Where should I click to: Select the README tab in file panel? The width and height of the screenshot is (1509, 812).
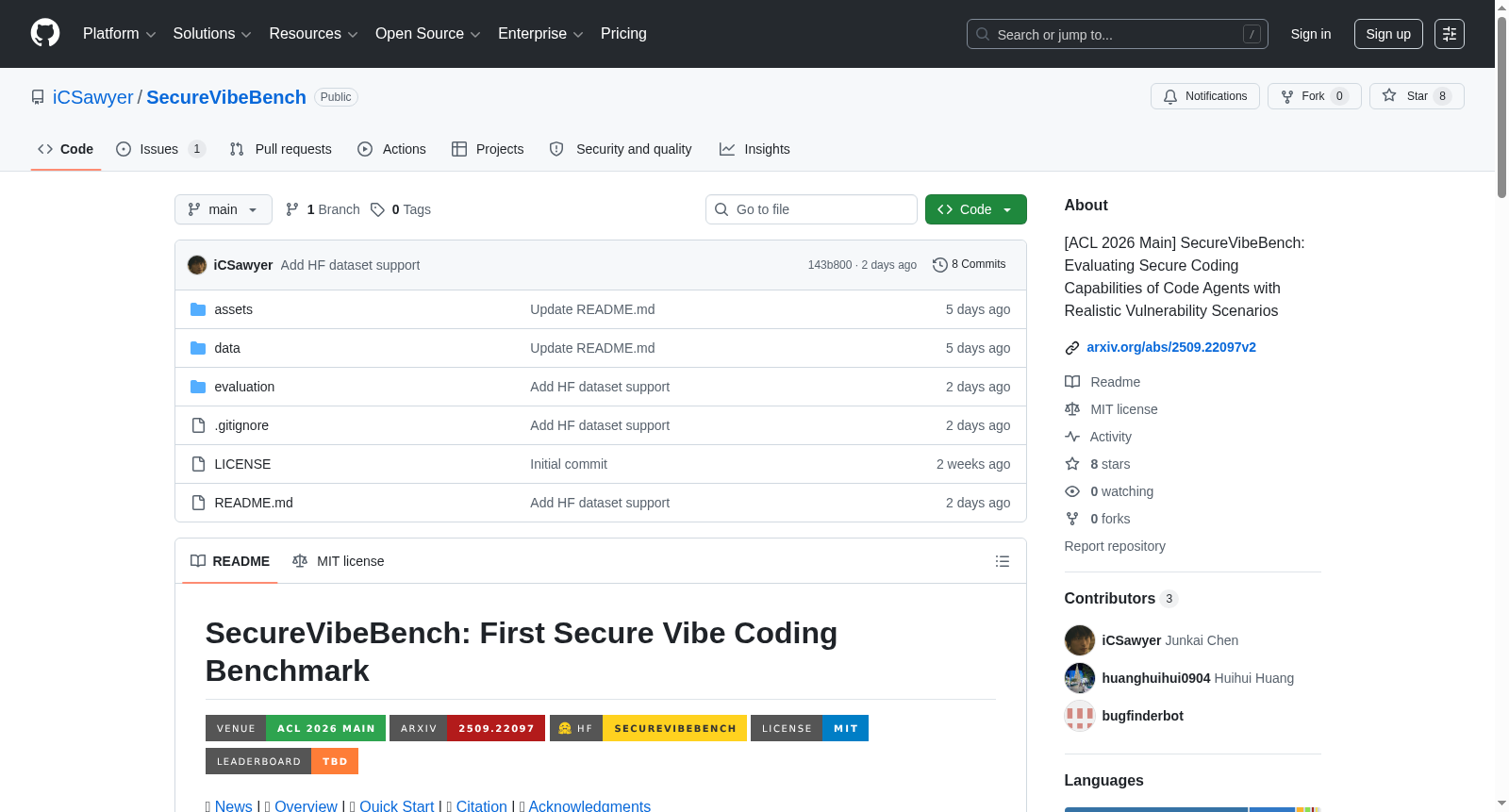[x=230, y=561]
